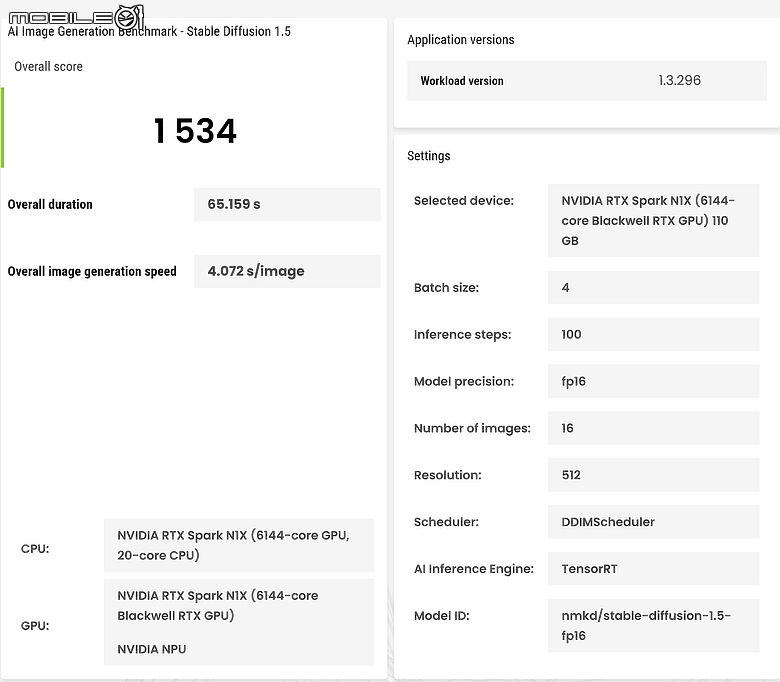This screenshot has height=682, width=780.
Task: Click the Workload version row
Action: click(586, 81)
